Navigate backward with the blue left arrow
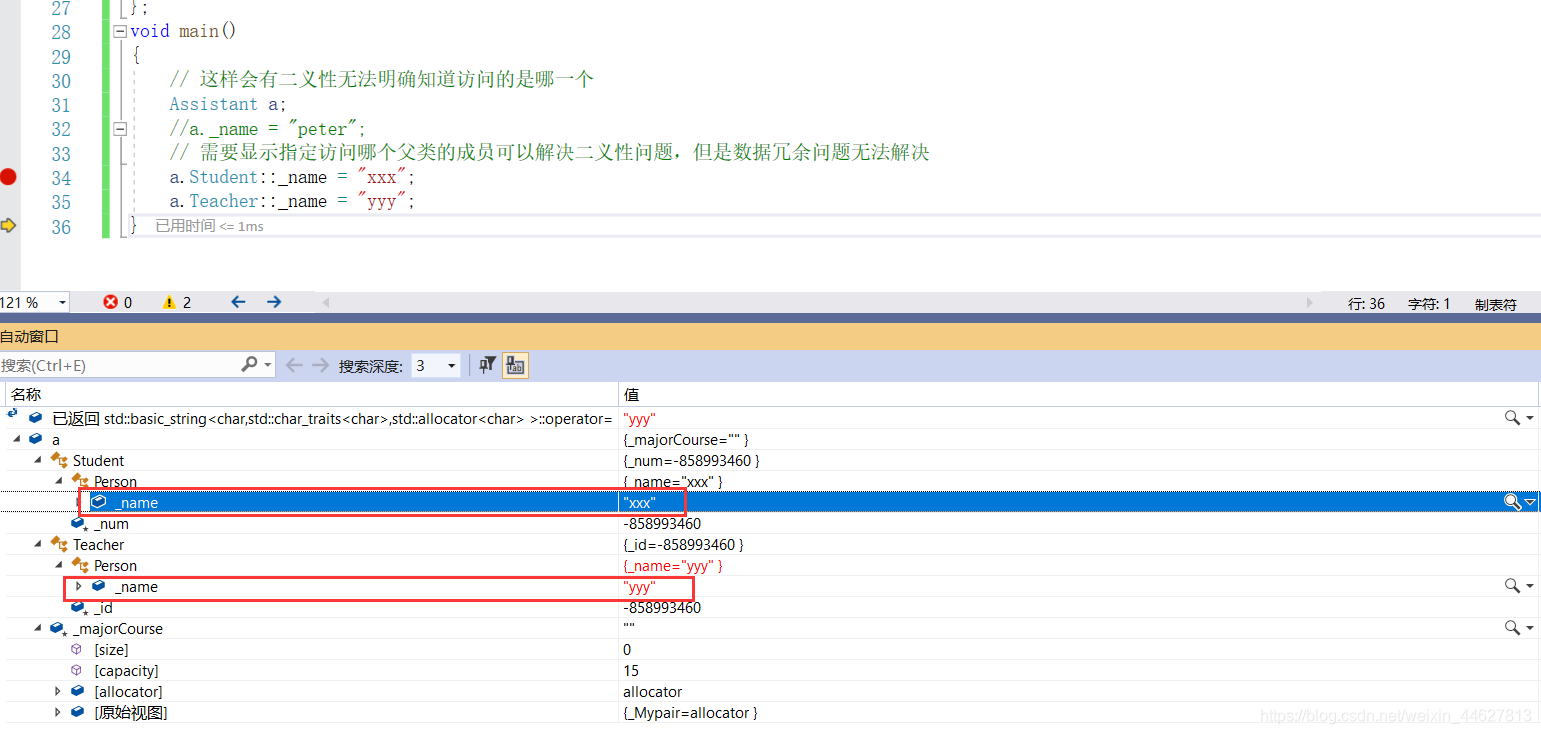The height and width of the screenshot is (734, 1541). coord(238,302)
